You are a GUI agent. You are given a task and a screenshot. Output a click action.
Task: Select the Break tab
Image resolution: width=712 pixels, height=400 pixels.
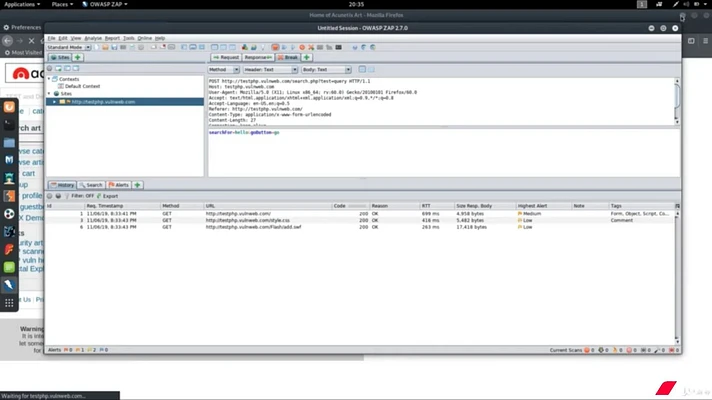[288, 58]
